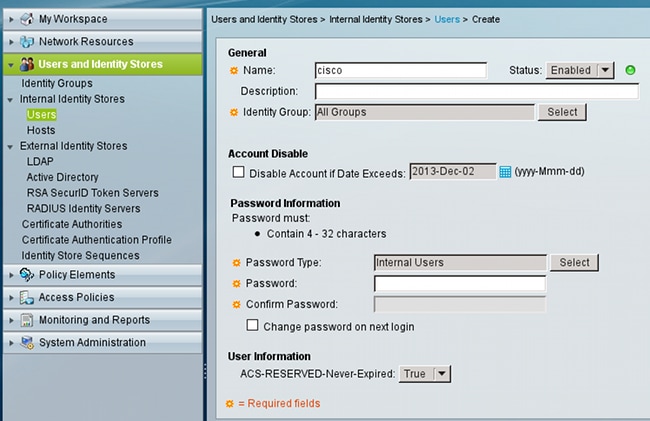Screen dimensions: 650x421
Task: Click the Description input field
Action: tap(477, 91)
